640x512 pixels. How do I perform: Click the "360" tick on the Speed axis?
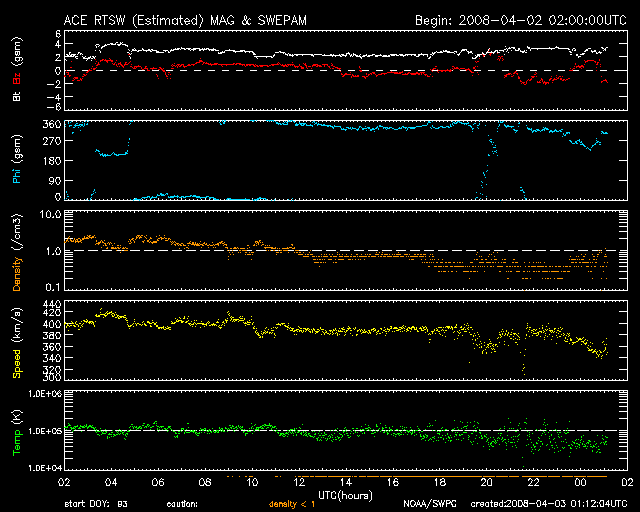point(52,347)
